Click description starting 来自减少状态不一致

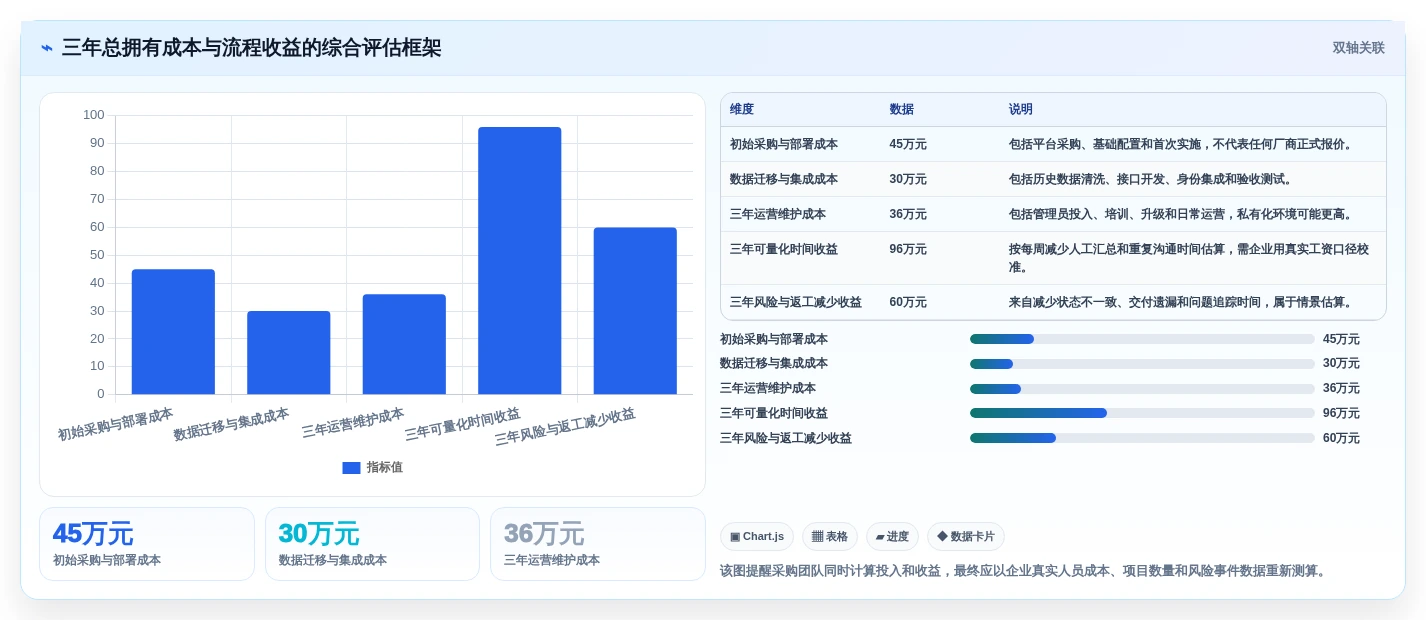pyautogui.click(x=1183, y=302)
